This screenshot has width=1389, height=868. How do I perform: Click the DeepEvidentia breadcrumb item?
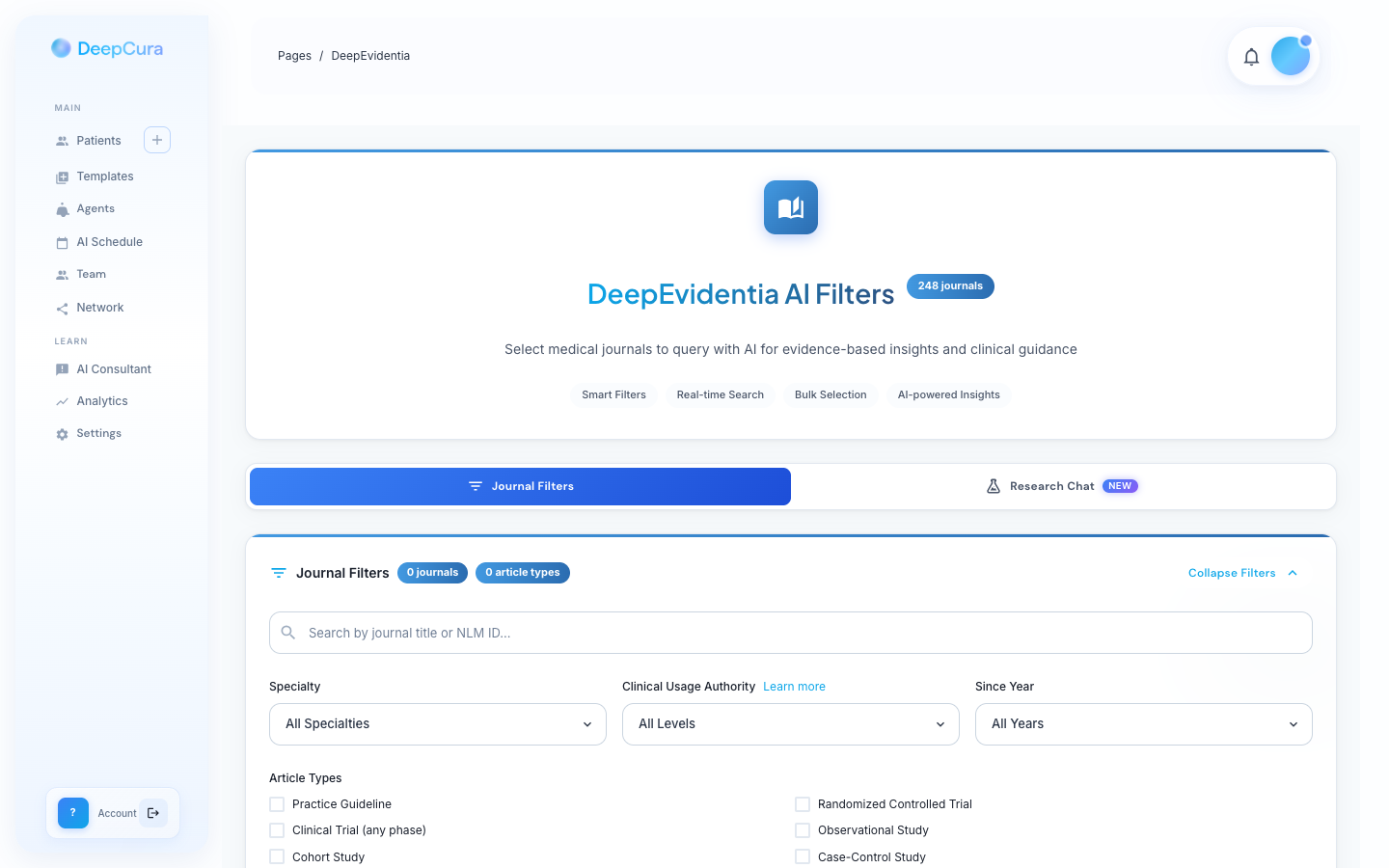click(370, 56)
